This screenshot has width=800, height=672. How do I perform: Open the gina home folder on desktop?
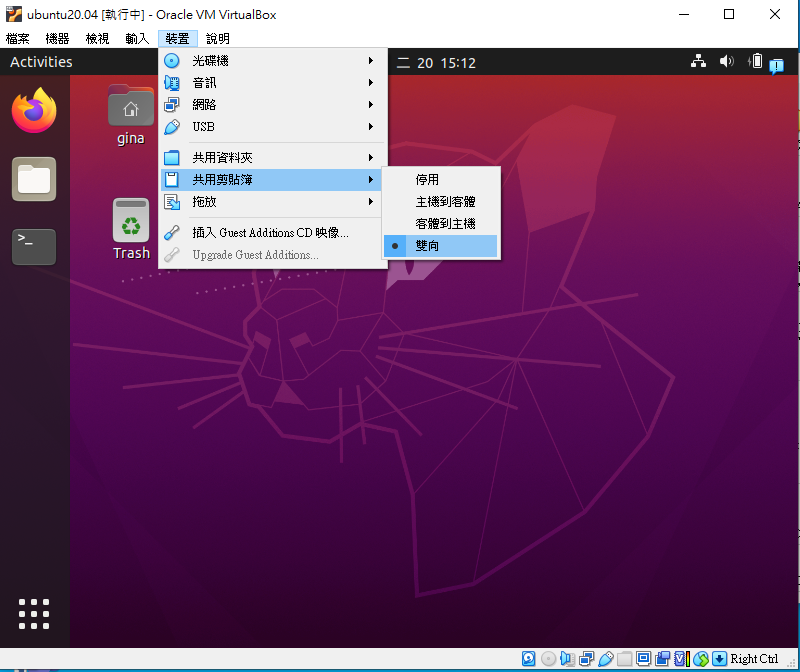point(131,115)
